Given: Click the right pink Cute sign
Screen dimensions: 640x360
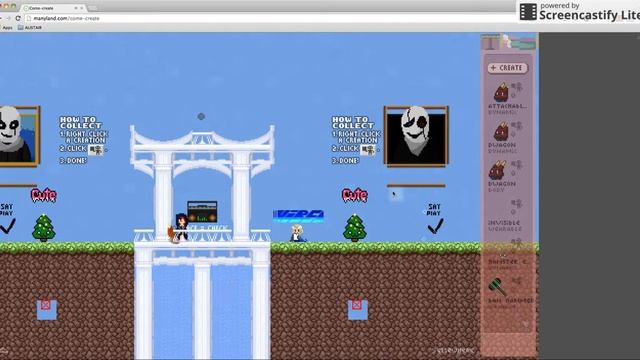Looking at the screenshot, I should (x=355, y=196).
